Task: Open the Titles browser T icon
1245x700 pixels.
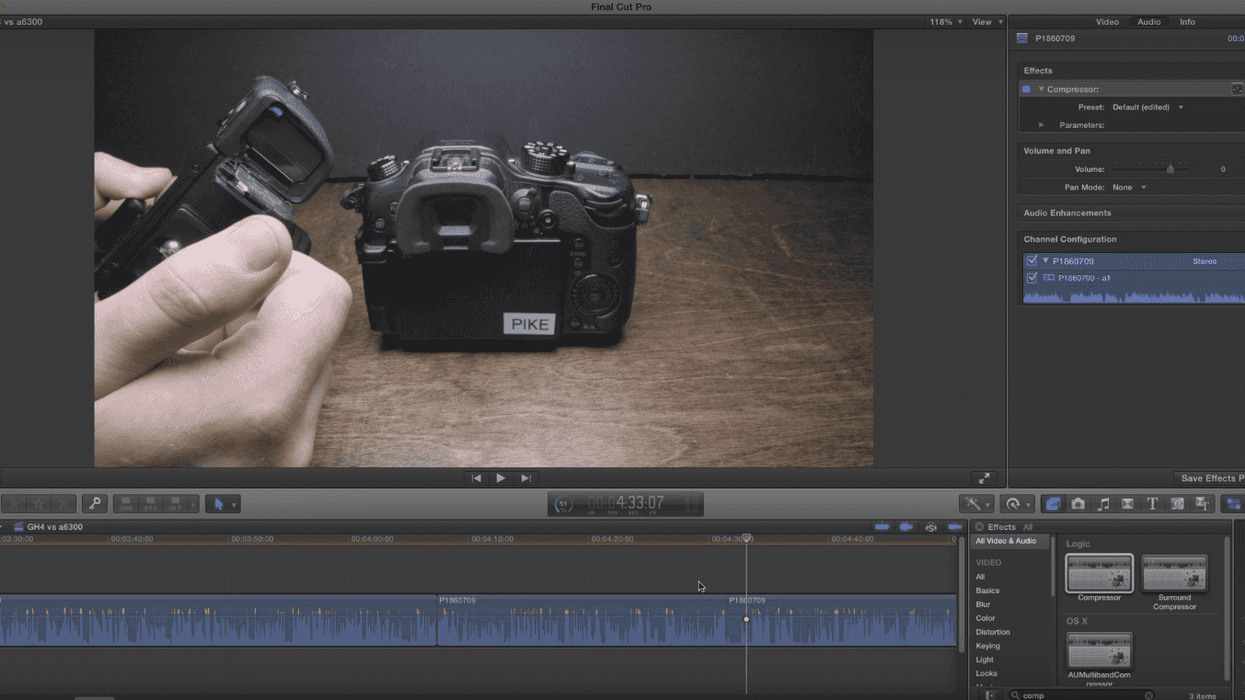Action: (1152, 504)
